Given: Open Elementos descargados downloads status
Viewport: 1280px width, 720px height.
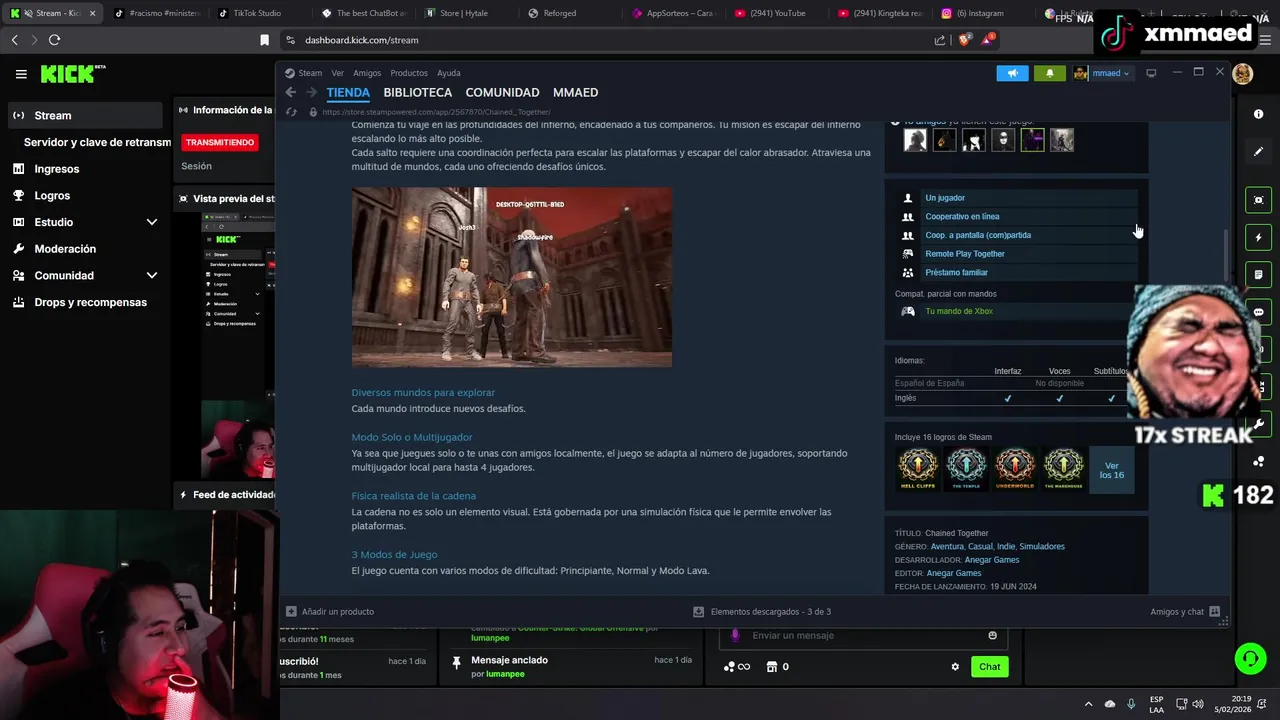Looking at the screenshot, I should (762, 611).
